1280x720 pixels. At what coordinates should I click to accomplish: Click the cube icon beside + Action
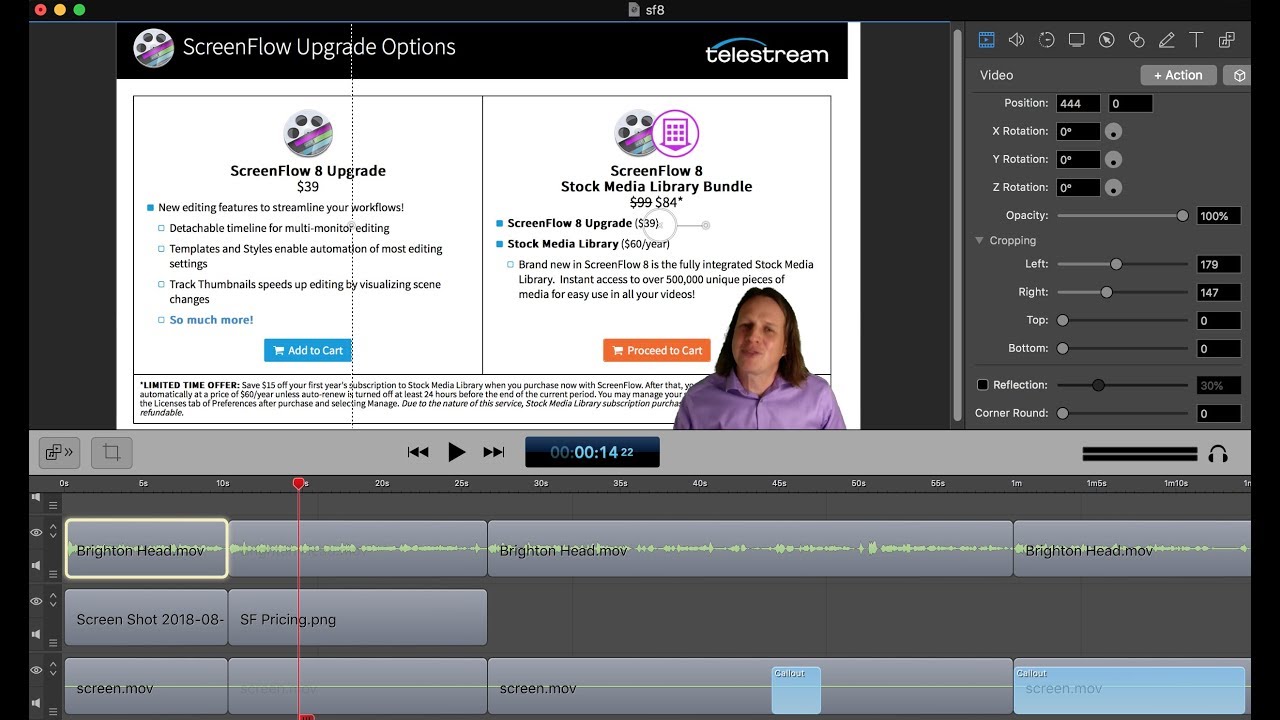click(x=1240, y=75)
